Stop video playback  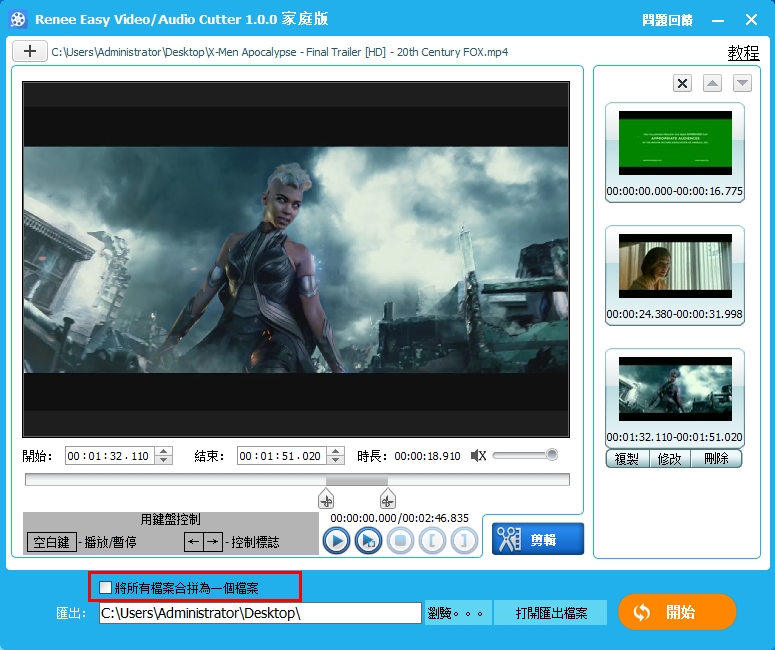pyautogui.click(x=400, y=540)
